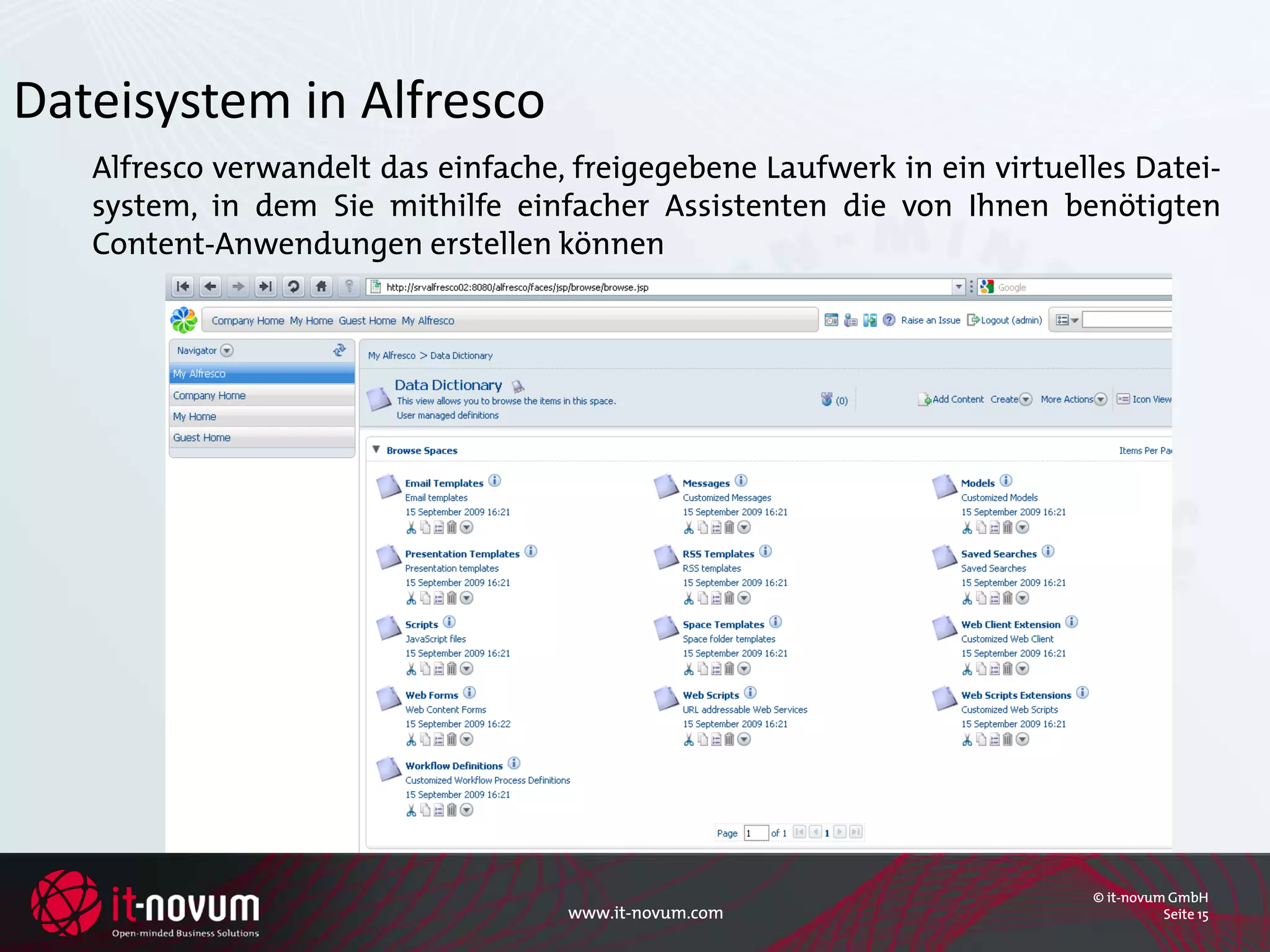Collapse the Browse Spaces section
This screenshot has height=952, width=1270.
point(376,449)
